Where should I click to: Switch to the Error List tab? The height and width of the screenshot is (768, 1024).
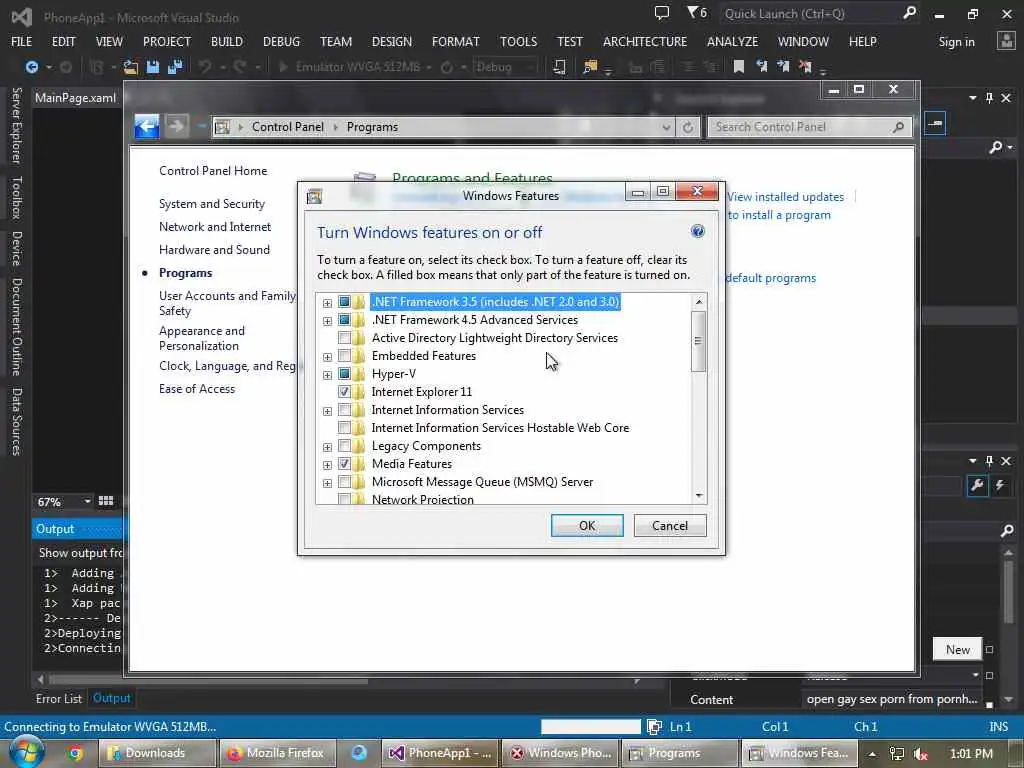coord(59,698)
